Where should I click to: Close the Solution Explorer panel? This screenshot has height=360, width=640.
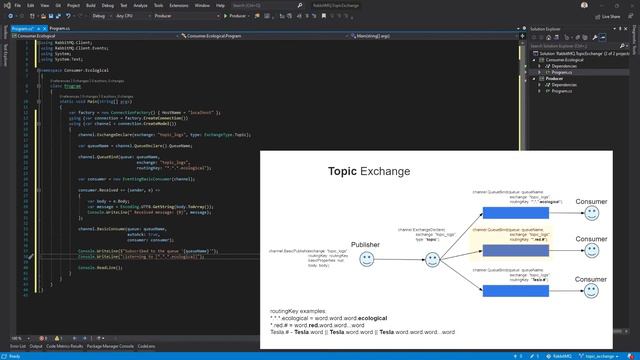[626, 29]
